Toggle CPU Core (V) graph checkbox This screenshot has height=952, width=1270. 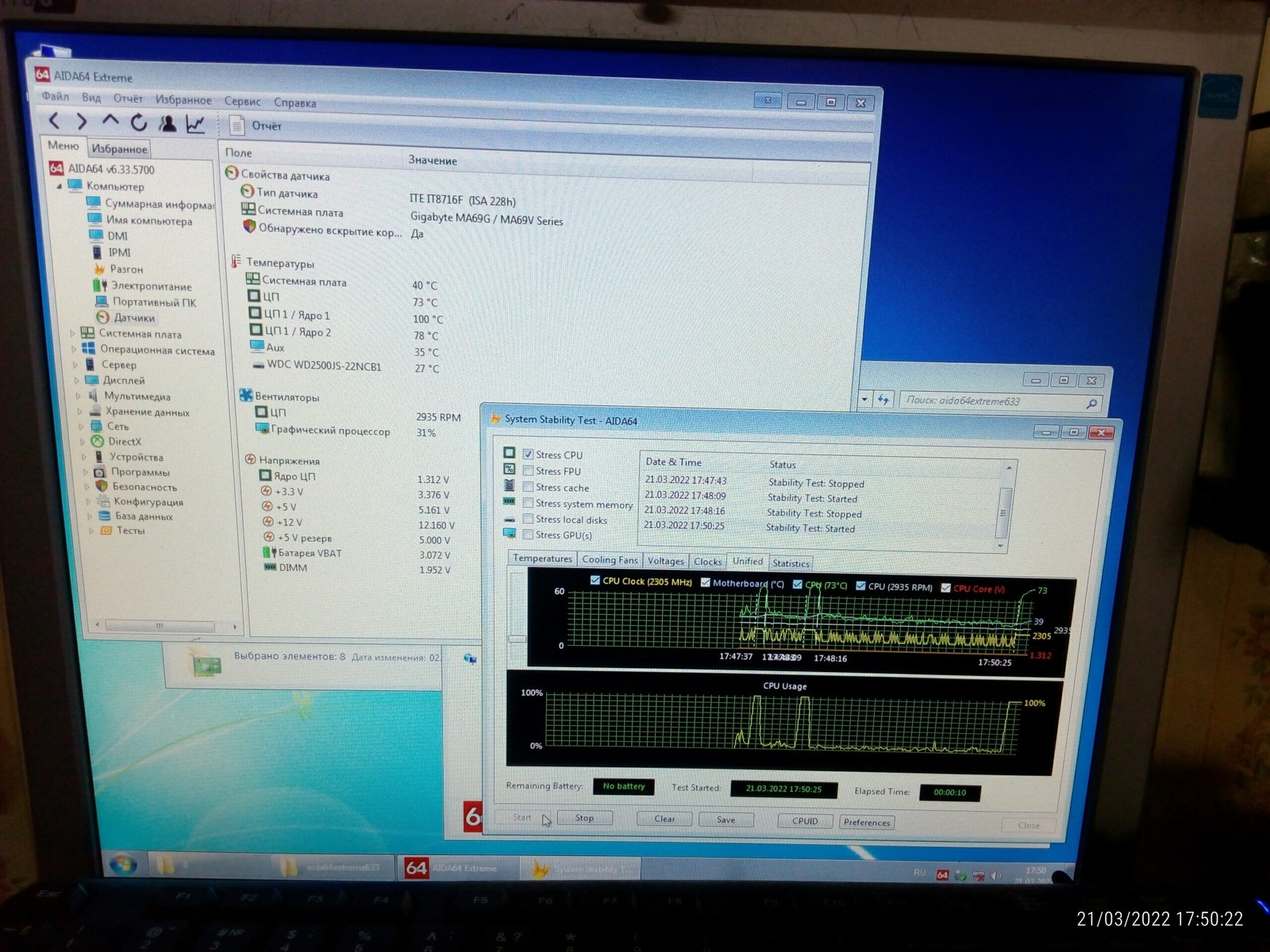[x=945, y=588]
